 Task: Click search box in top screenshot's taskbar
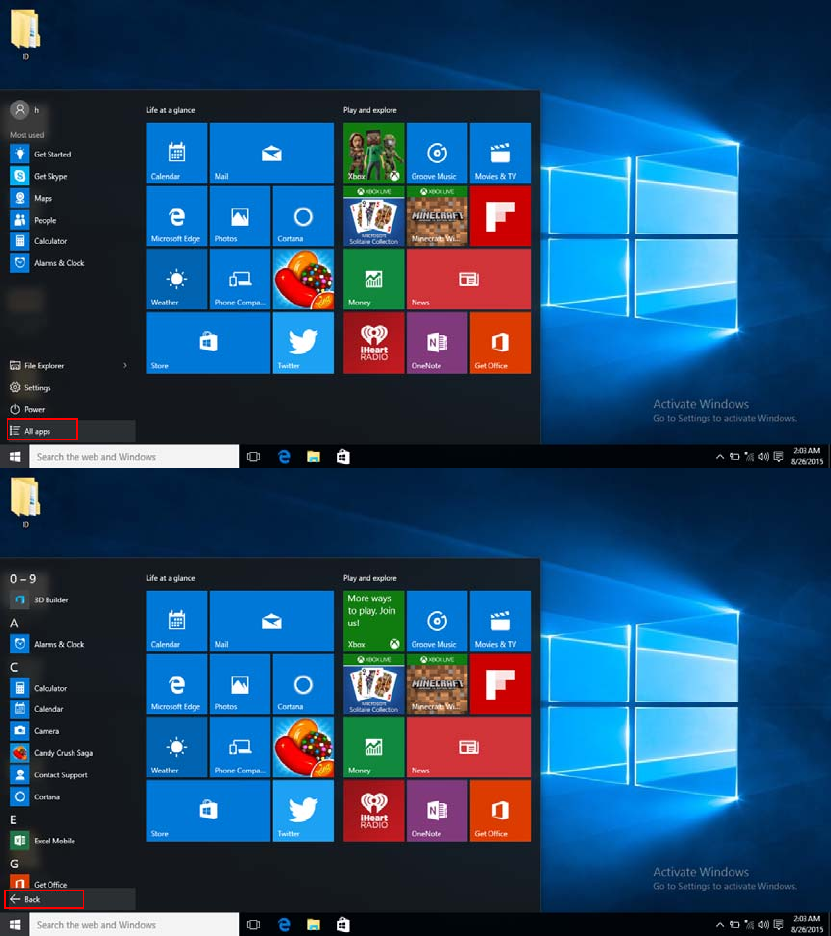(134, 457)
